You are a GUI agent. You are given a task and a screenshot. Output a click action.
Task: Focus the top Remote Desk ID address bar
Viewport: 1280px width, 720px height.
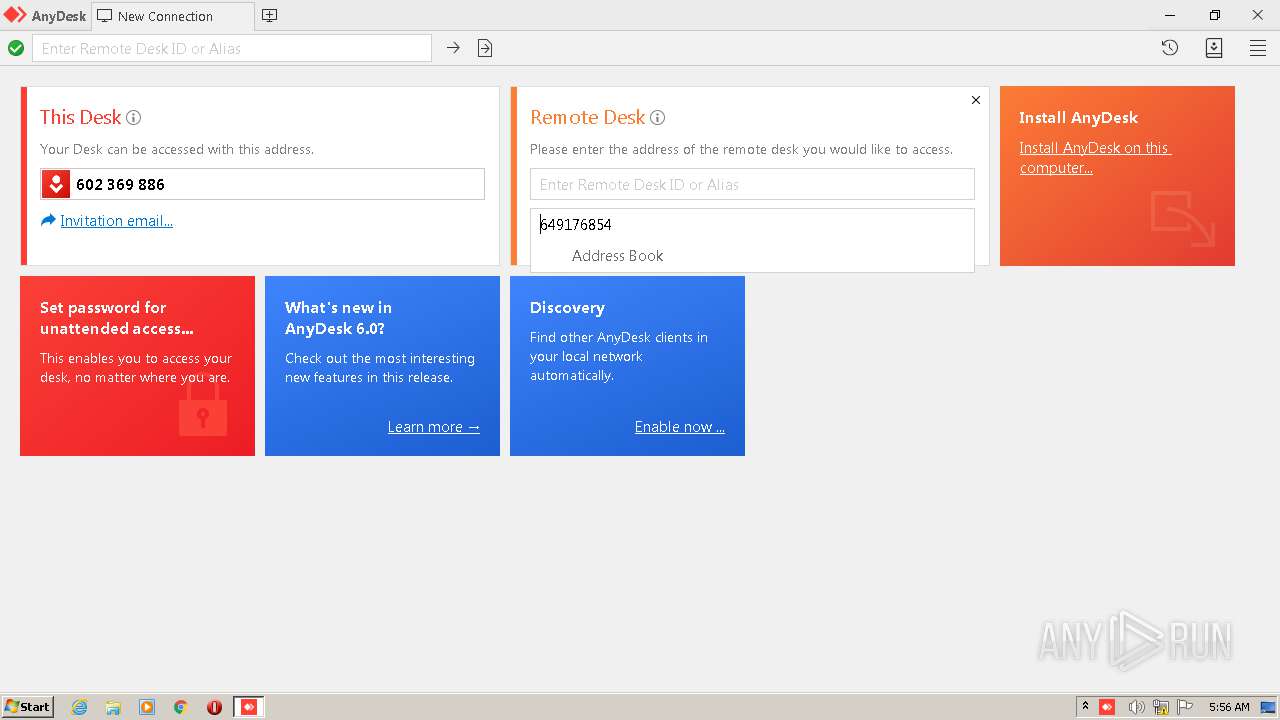point(232,48)
